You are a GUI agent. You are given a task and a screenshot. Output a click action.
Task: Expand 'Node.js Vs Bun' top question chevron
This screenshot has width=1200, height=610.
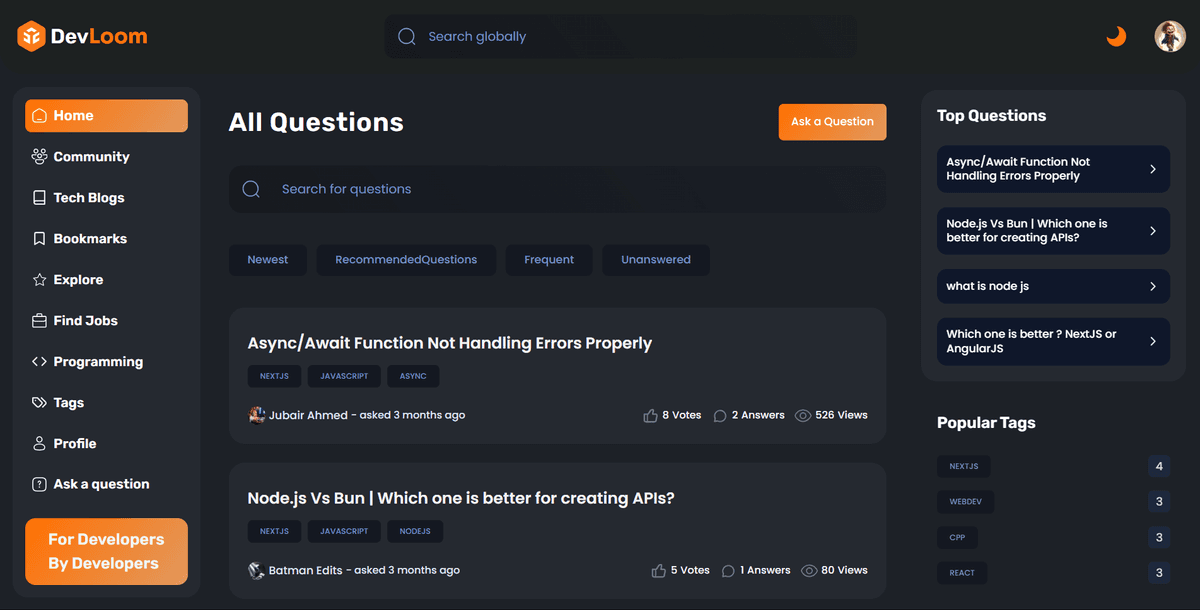(1153, 231)
